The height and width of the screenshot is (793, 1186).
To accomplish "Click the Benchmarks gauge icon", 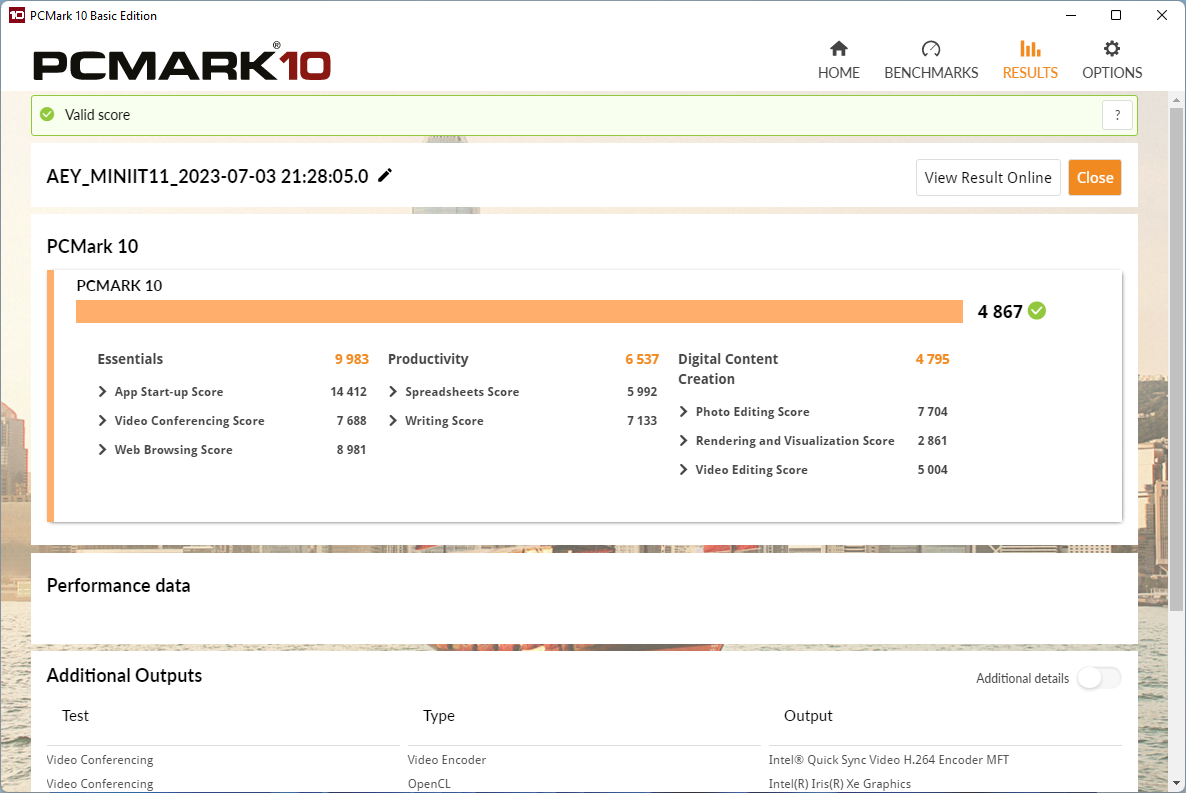I will 931,49.
